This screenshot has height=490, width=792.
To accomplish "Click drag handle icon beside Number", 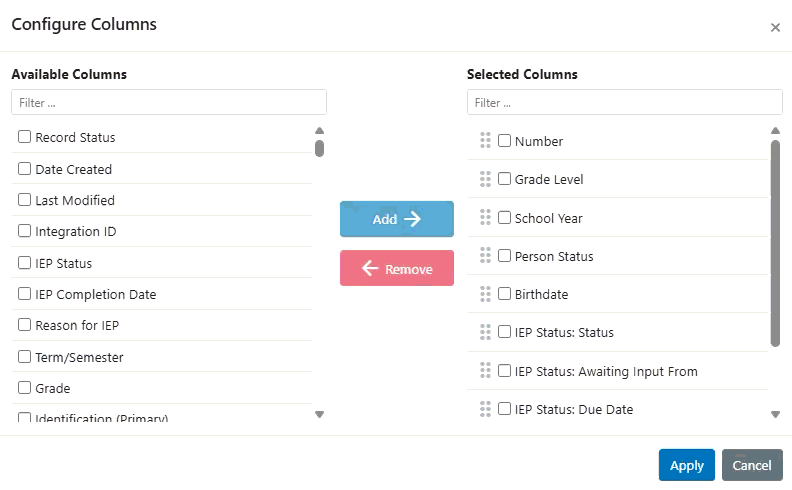I will point(485,141).
